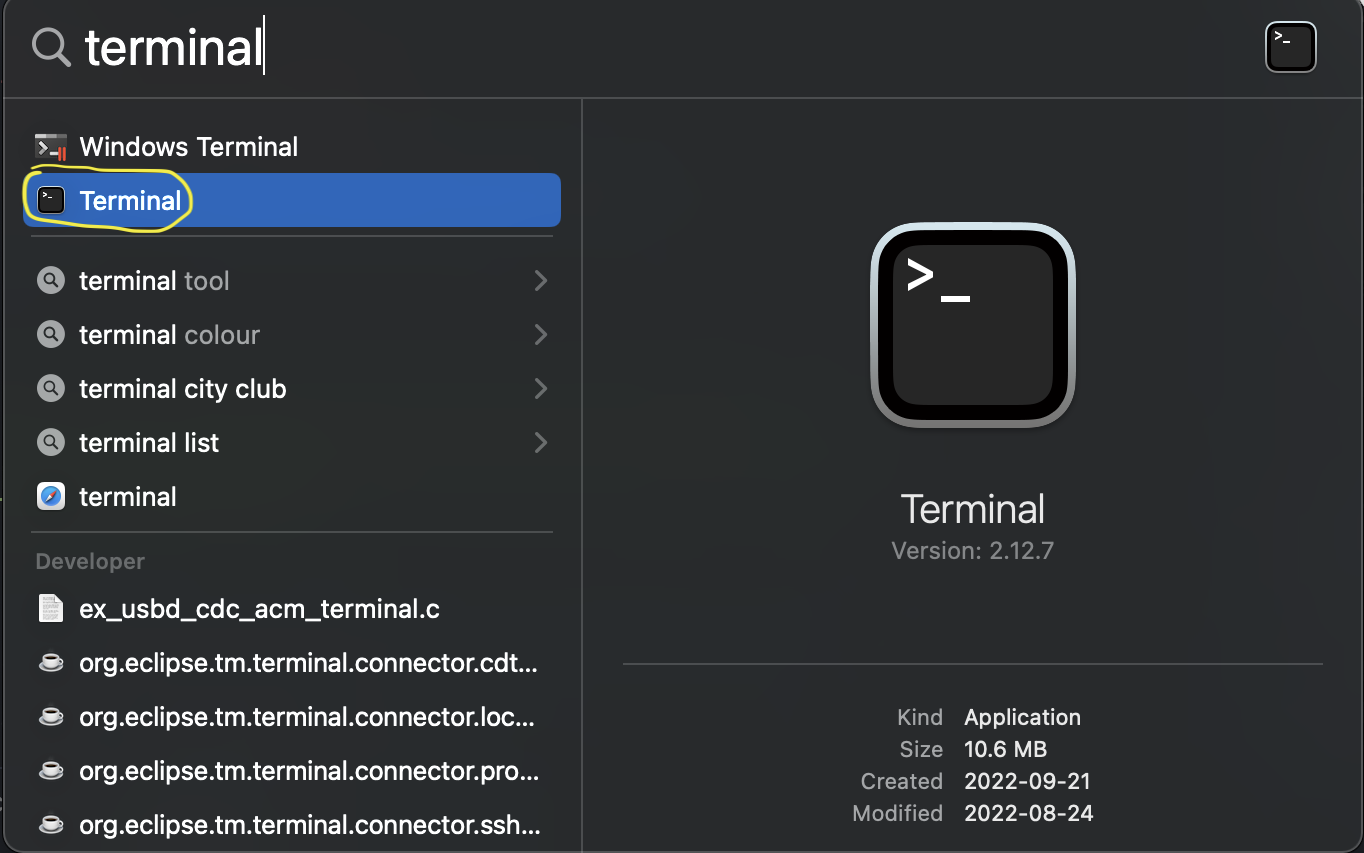This screenshot has width=1364, height=853.
Task: Select the highlighted Terminal application result
Action: click(x=292, y=200)
